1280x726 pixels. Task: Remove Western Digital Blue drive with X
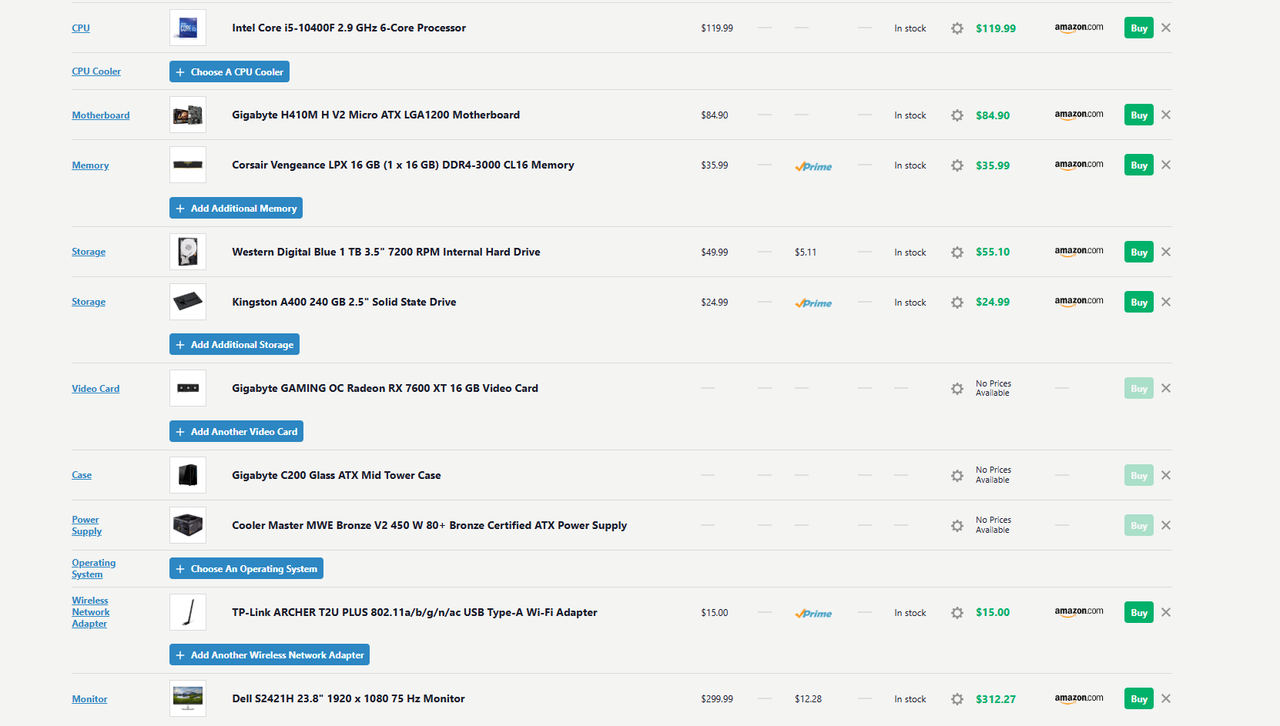[x=1166, y=252]
